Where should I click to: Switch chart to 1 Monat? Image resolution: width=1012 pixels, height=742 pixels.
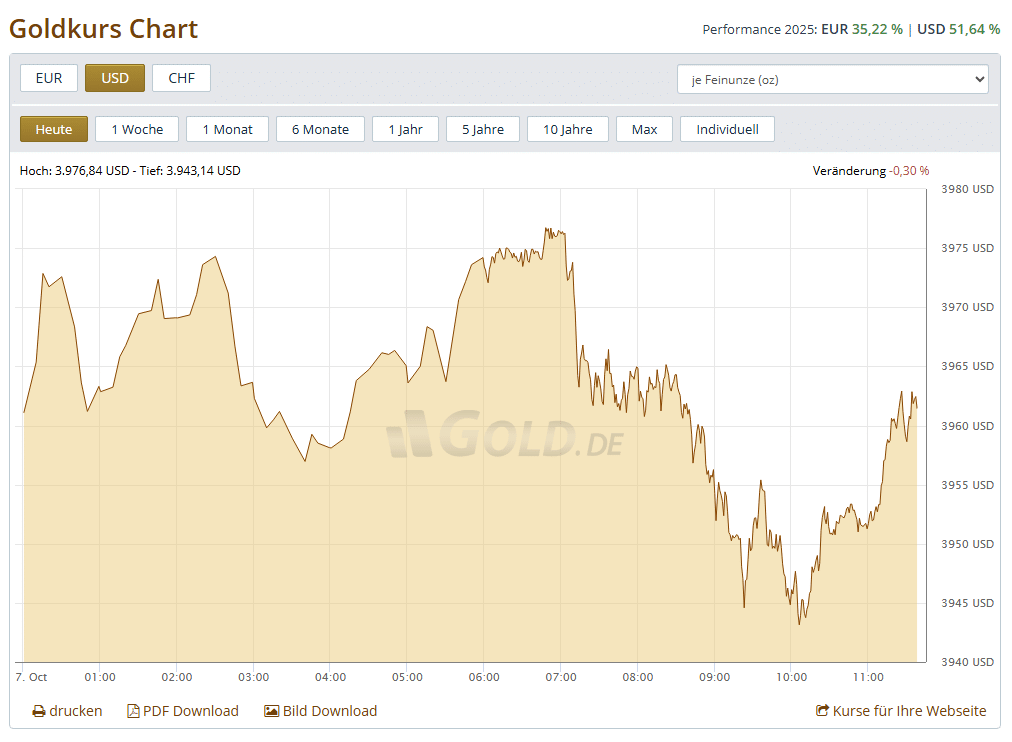point(227,129)
